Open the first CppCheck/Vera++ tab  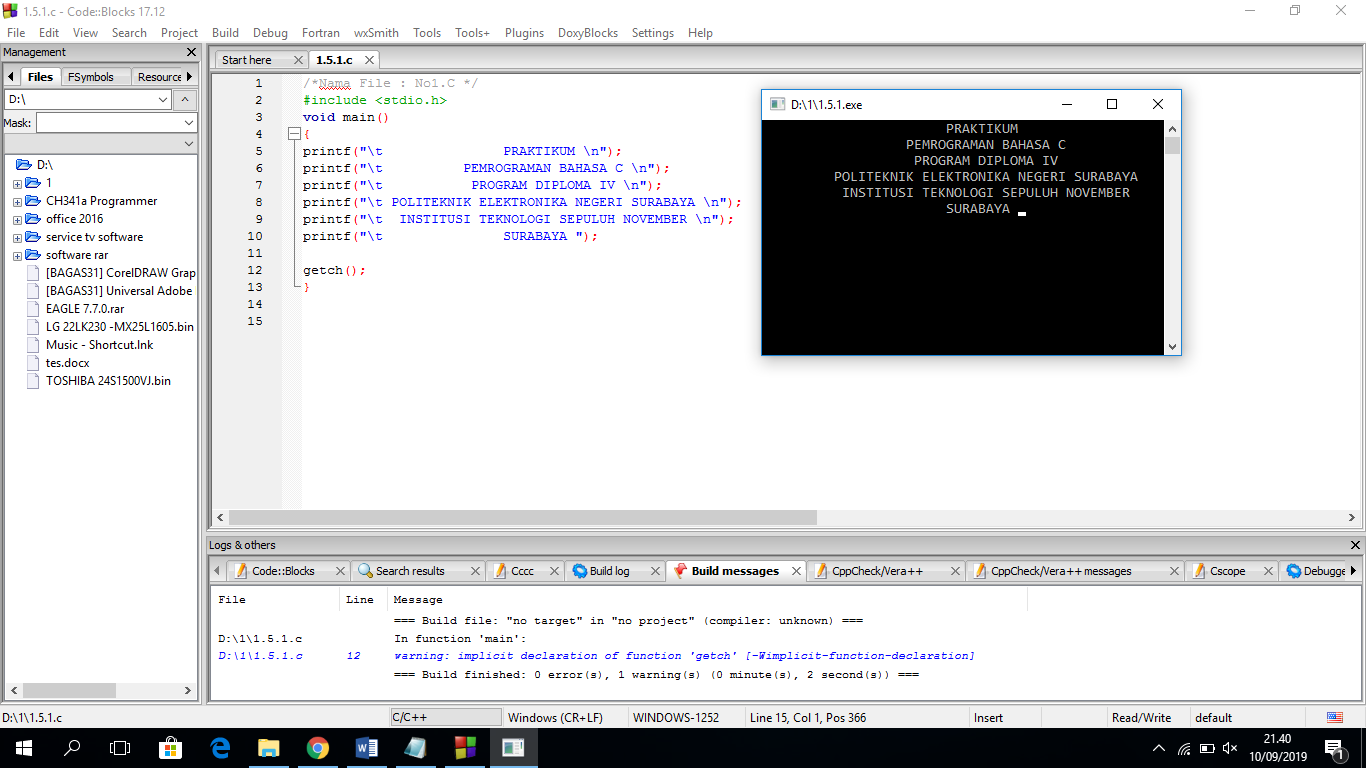click(x=877, y=571)
